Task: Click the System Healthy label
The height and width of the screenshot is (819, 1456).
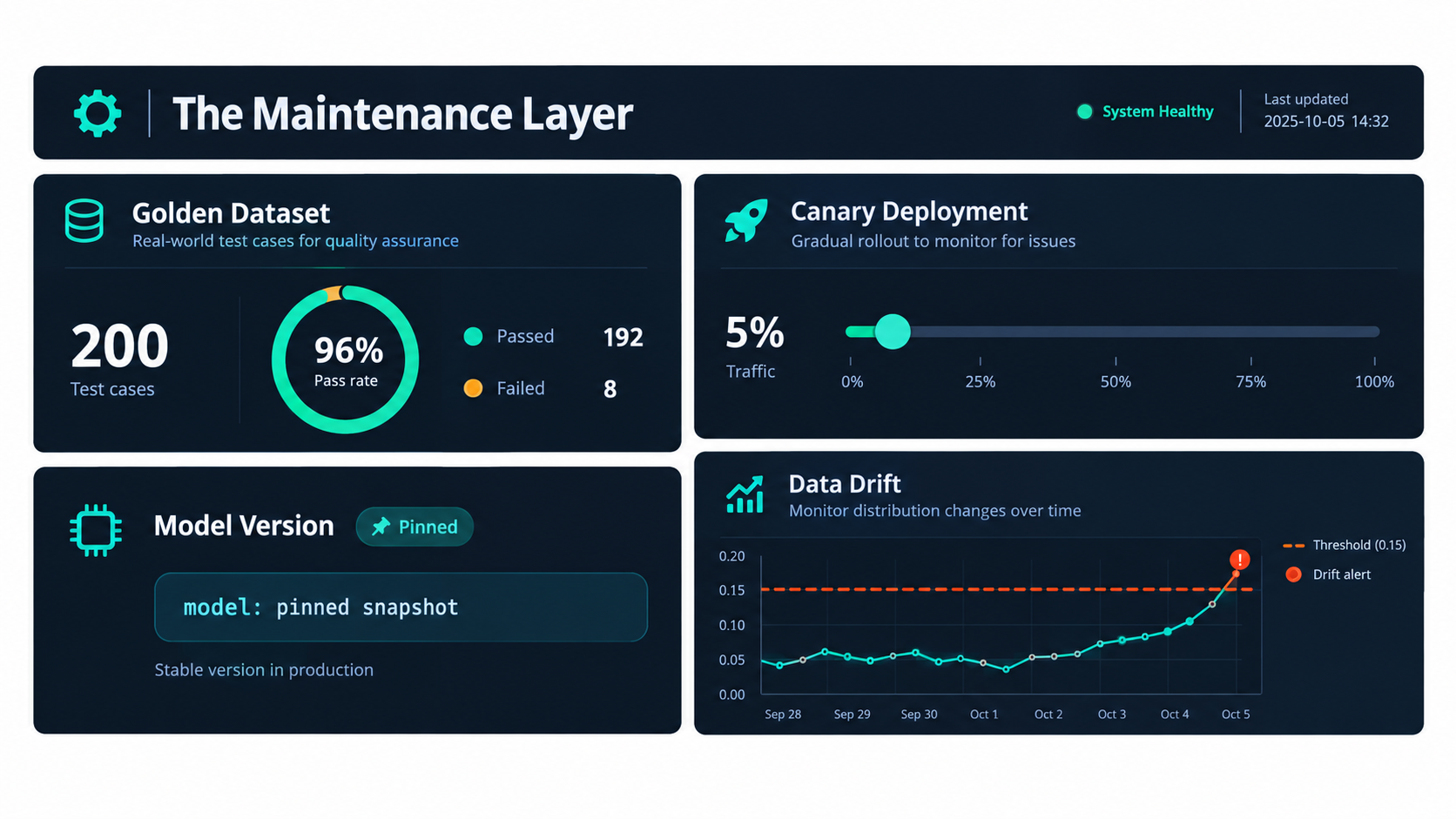Action: (1157, 111)
